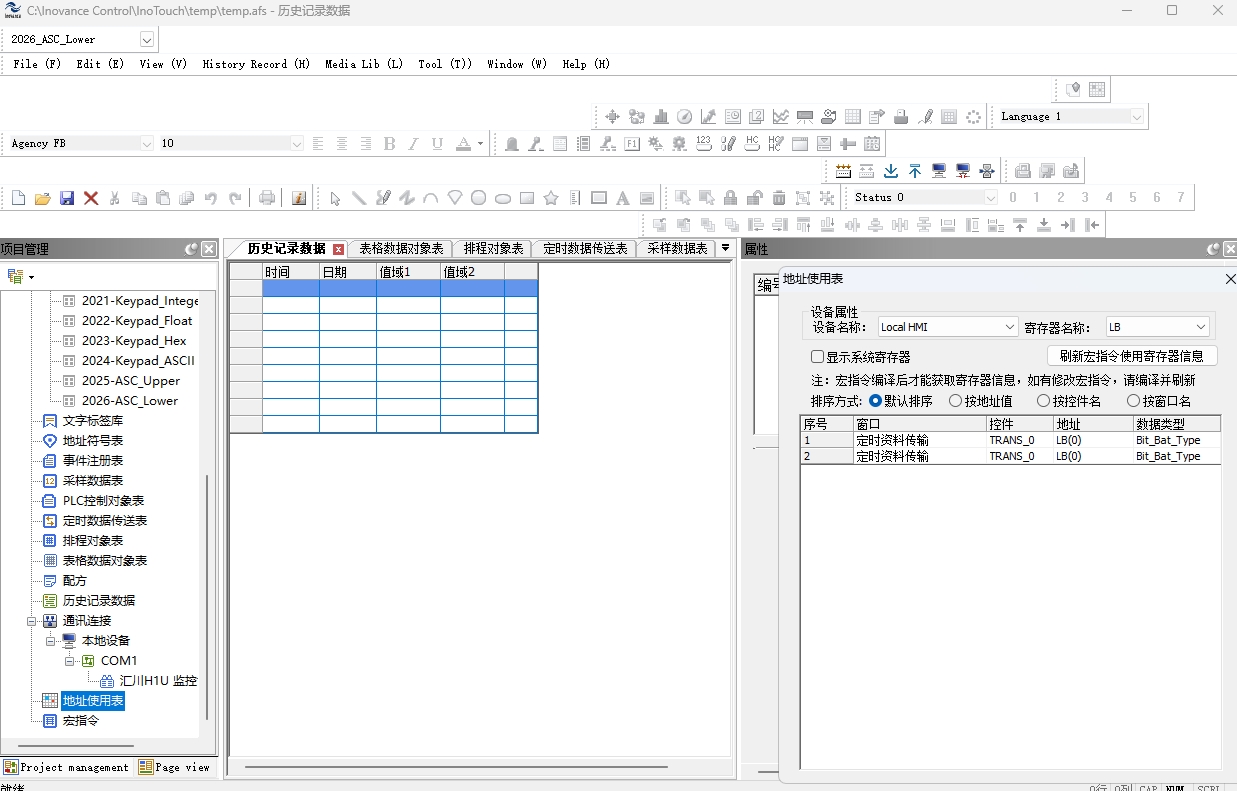Screen dimensions: 1237x791
Task: Click 刷新宏指令使用寄存器信息 button
Action: [x=1132, y=356]
